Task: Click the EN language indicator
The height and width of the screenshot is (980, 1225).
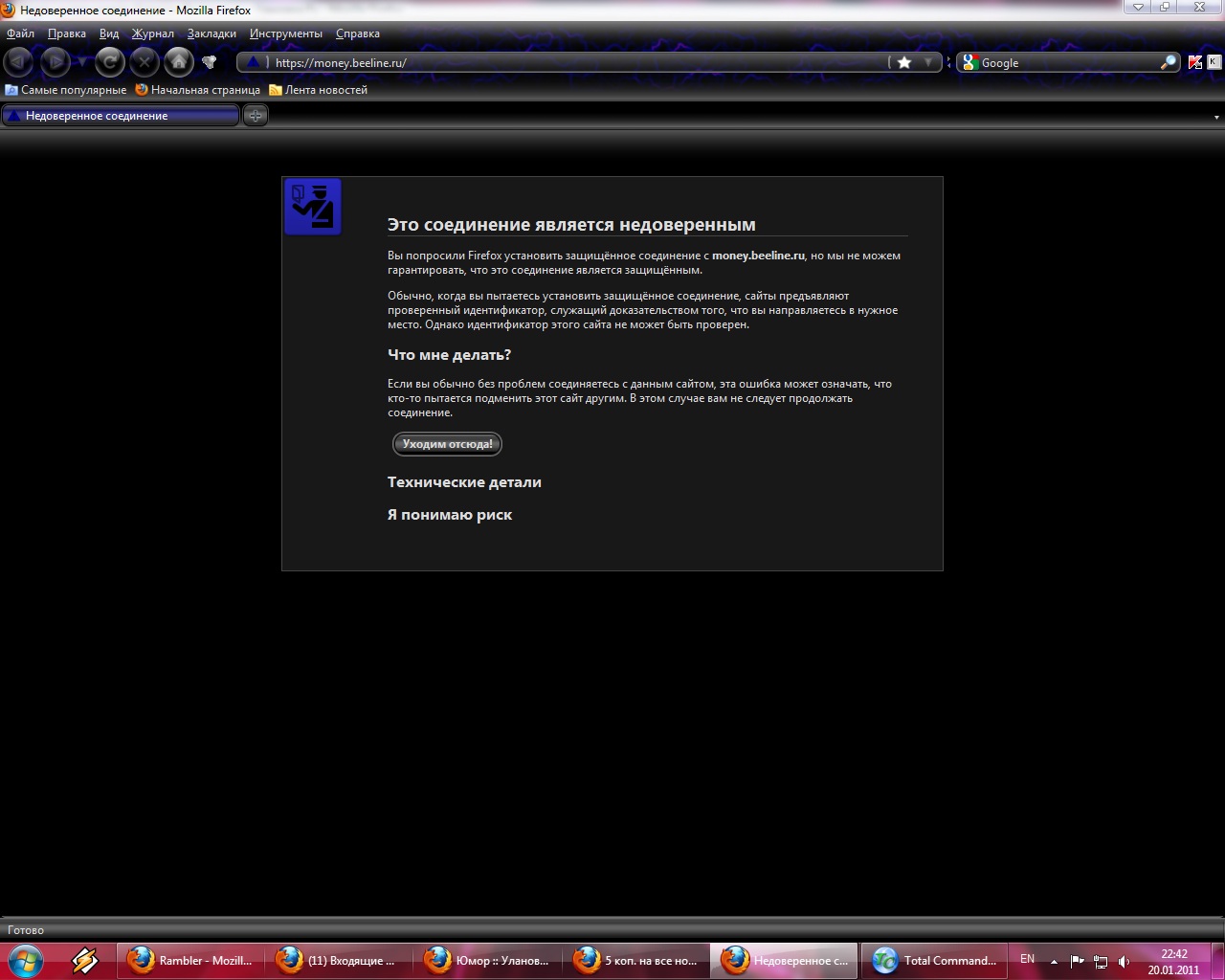Action: (1027, 959)
